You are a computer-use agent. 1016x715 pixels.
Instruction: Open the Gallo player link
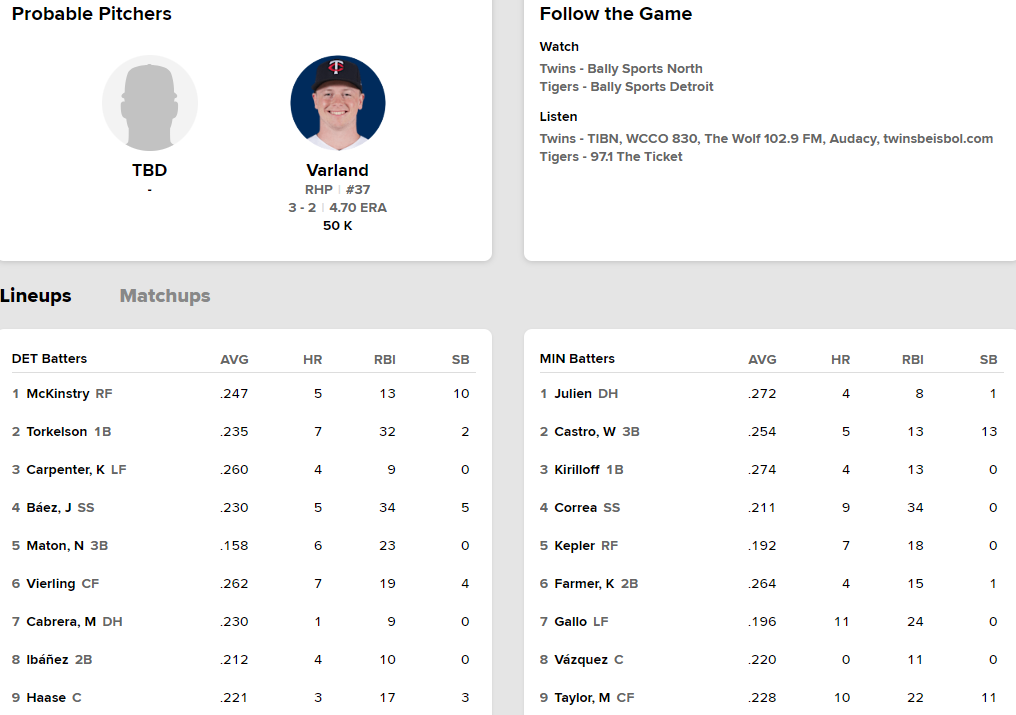pos(571,622)
